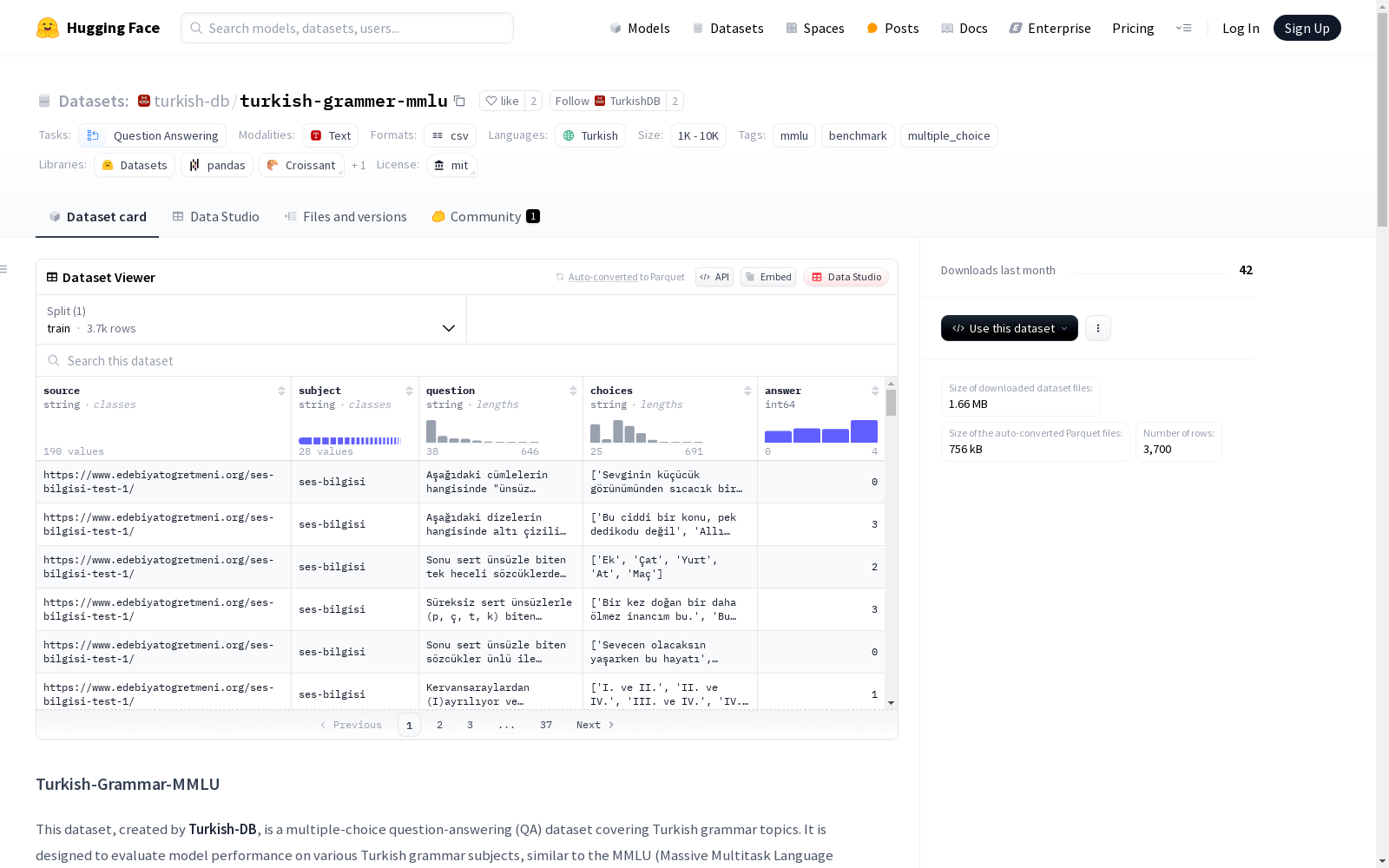
Task: Click the benchmark tag
Action: 858,135
